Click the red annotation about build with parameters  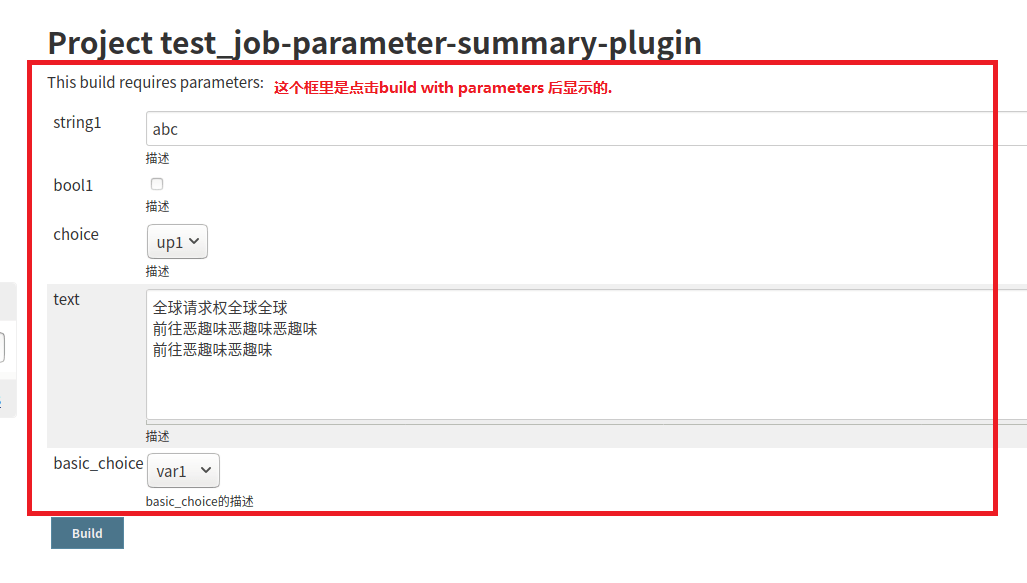click(x=442, y=88)
